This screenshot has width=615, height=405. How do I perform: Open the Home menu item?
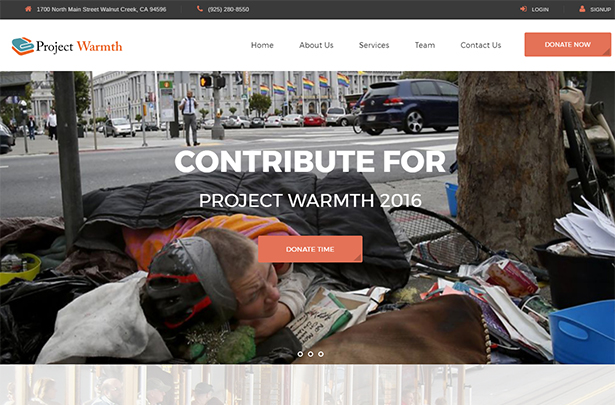pyautogui.click(x=262, y=45)
